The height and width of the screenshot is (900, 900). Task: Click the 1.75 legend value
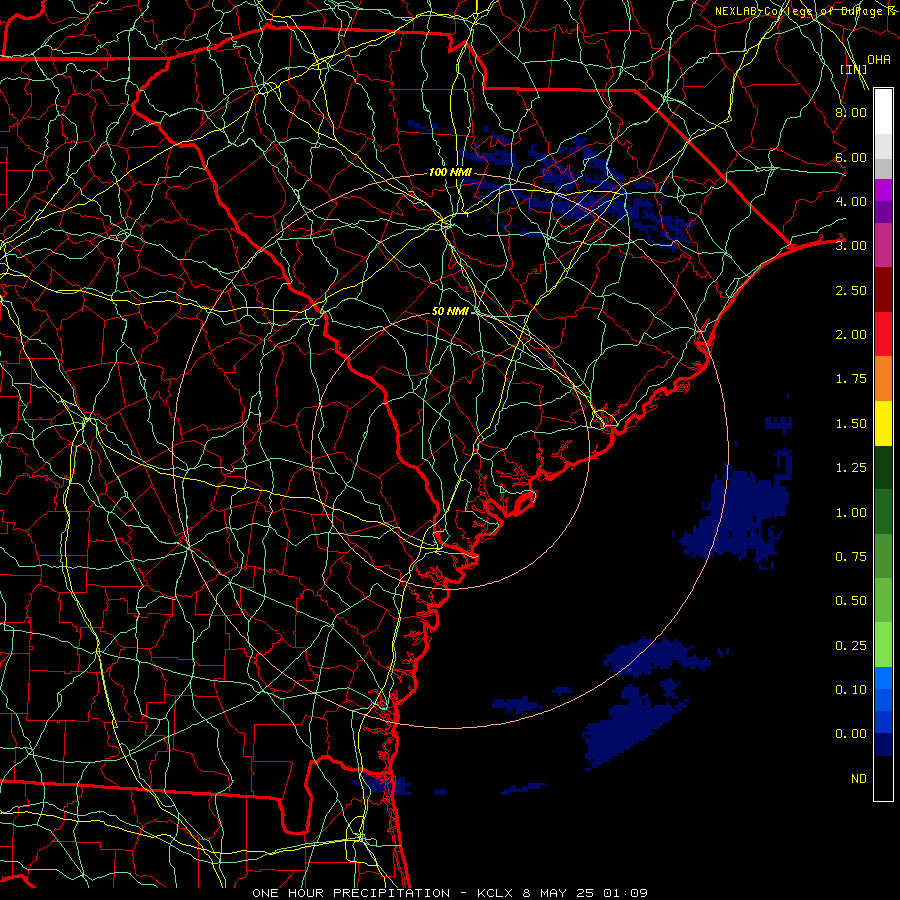point(851,379)
